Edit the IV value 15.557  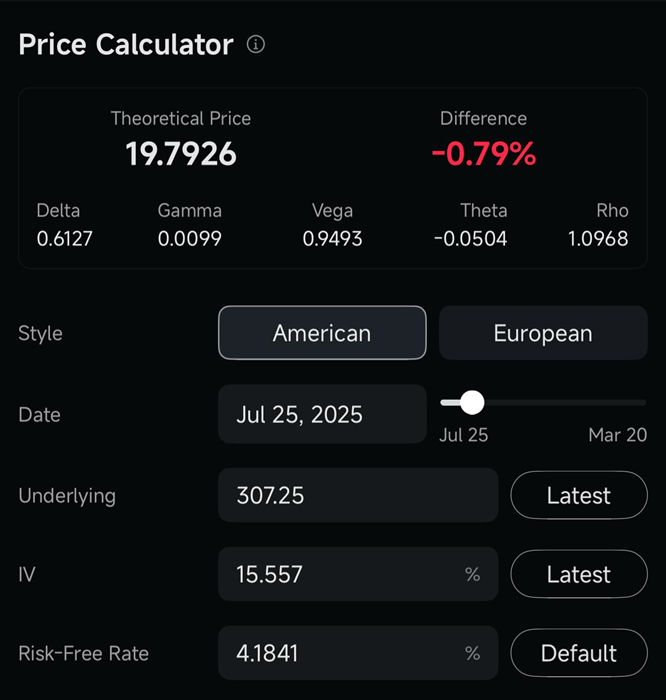[358, 574]
